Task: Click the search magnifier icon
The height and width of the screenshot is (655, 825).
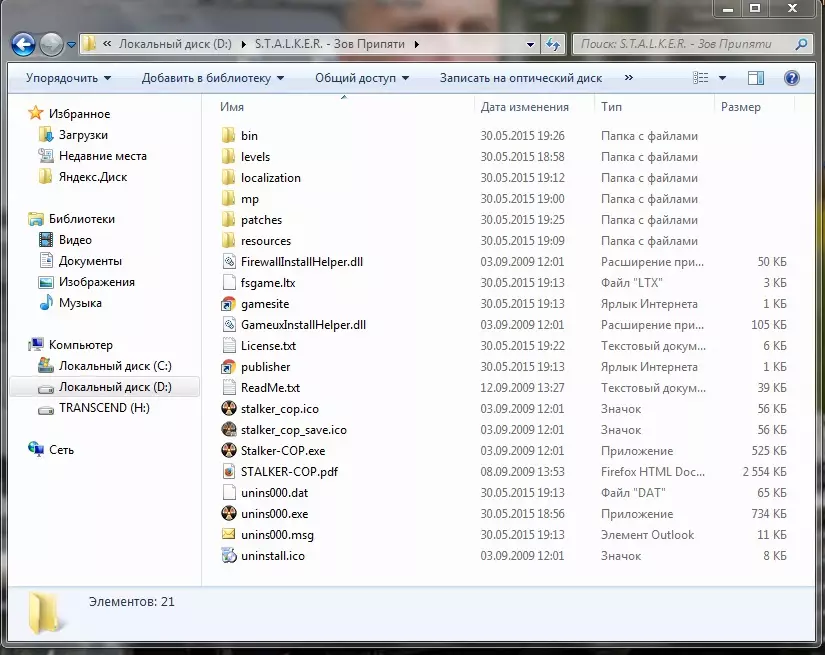Action: pos(801,44)
